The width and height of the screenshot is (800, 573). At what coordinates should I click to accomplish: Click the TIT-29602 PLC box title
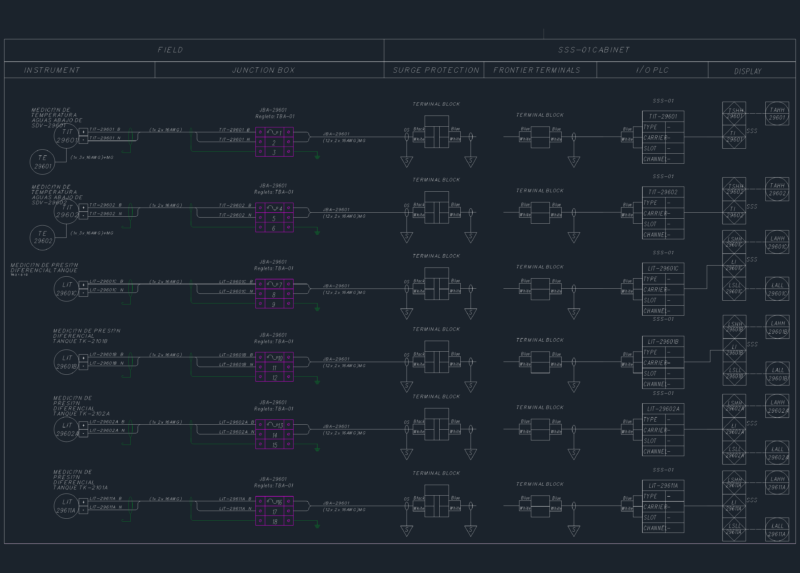click(663, 192)
